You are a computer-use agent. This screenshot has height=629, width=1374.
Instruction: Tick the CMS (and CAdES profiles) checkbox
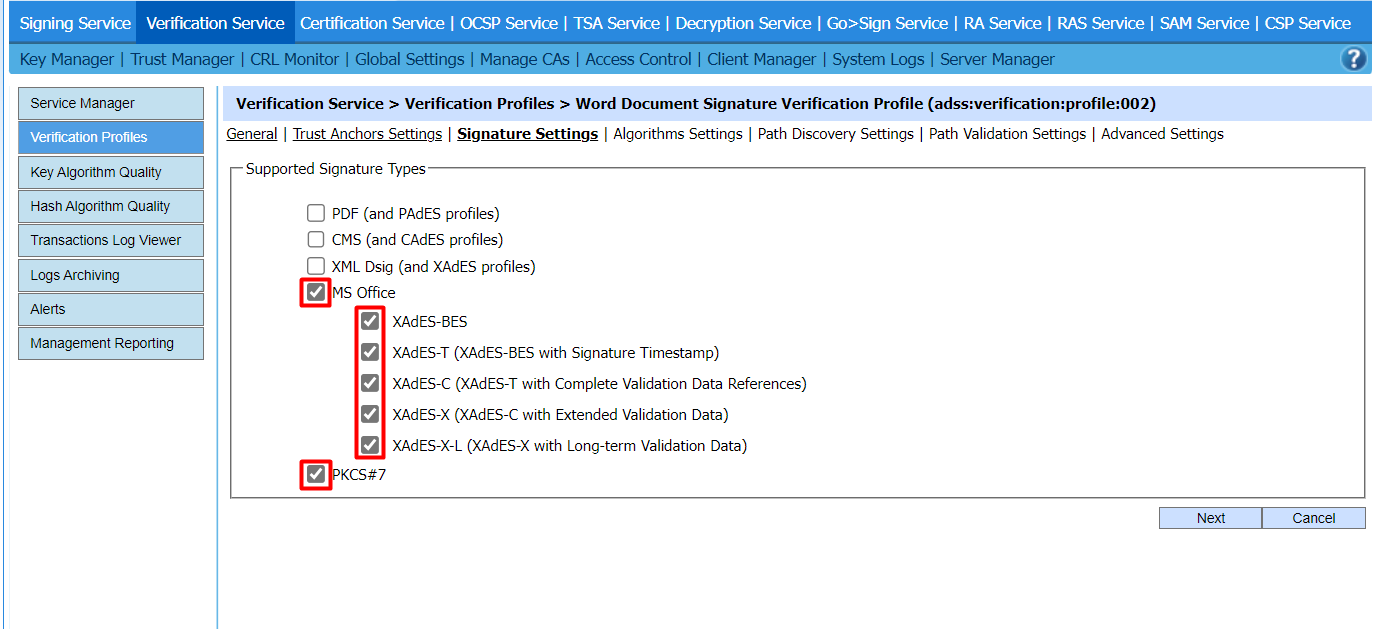click(x=316, y=240)
